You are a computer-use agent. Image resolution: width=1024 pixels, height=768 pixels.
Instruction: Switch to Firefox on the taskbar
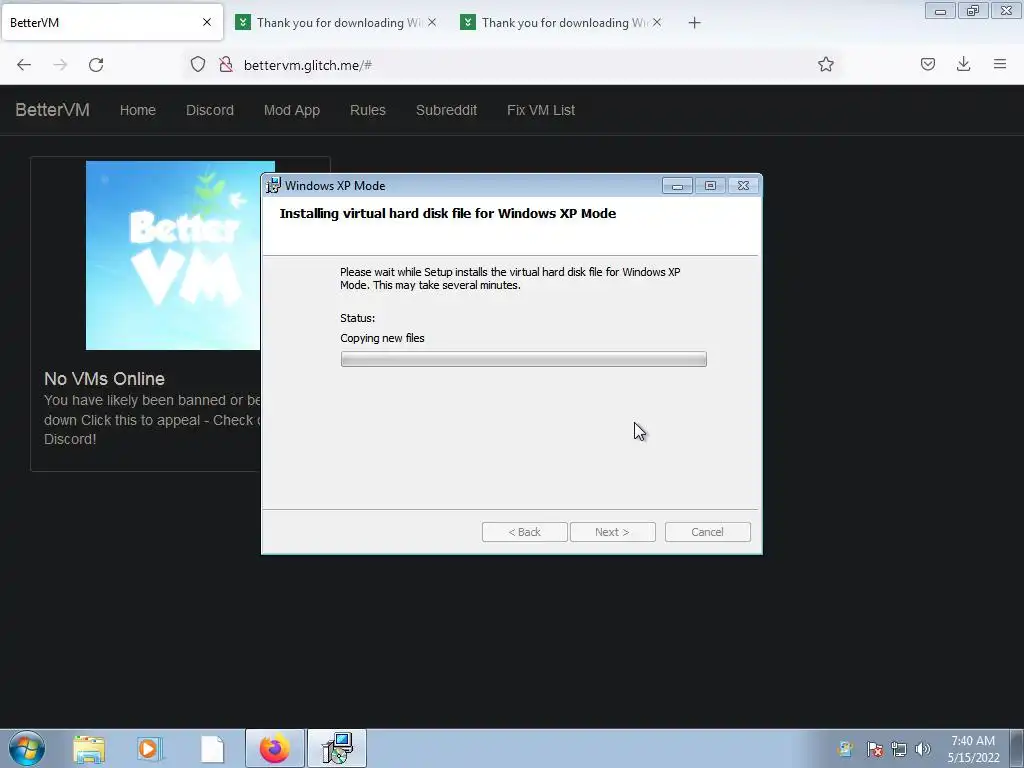[x=275, y=748]
